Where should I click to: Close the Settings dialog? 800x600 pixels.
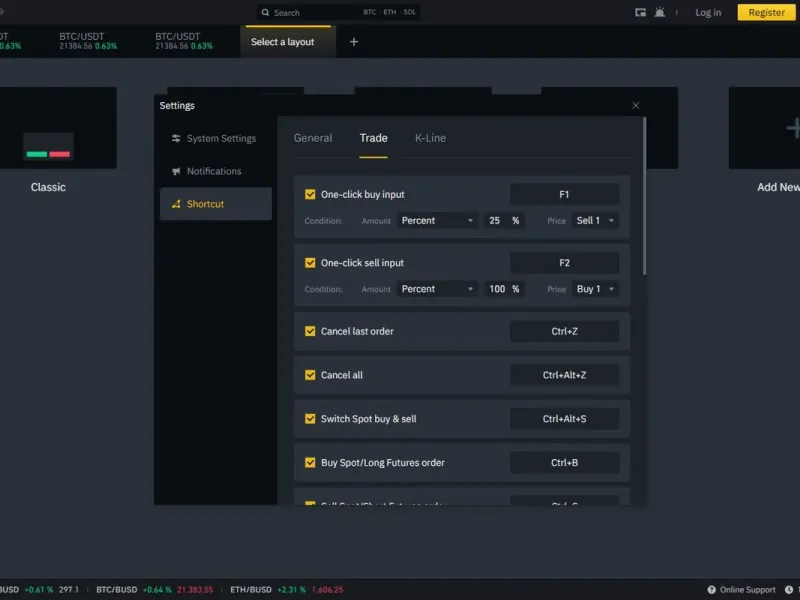click(x=635, y=105)
